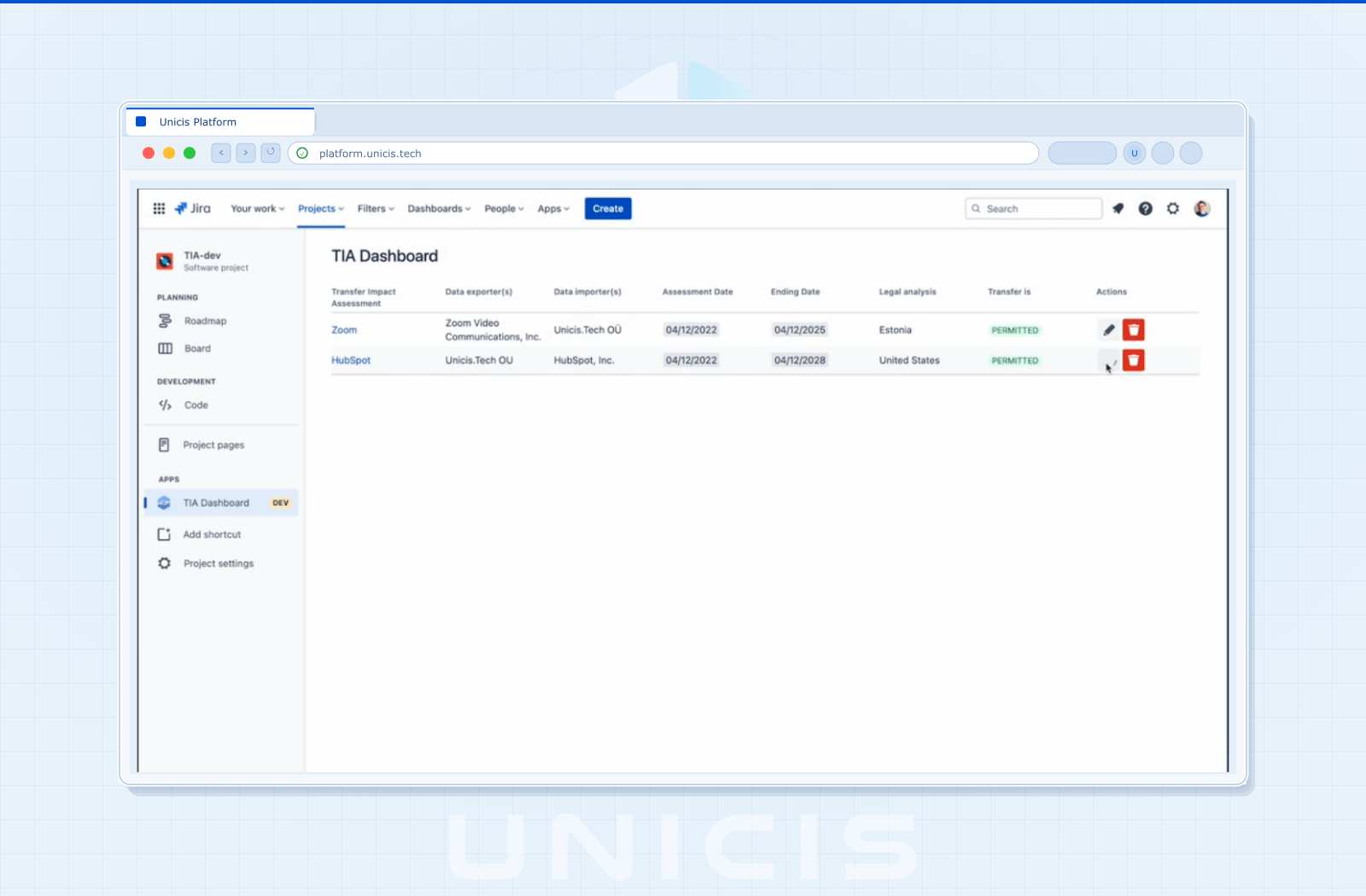Click Zoom Video Communications, Inc. cell
This screenshot has height=896, width=1366.
(x=493, y=329)
